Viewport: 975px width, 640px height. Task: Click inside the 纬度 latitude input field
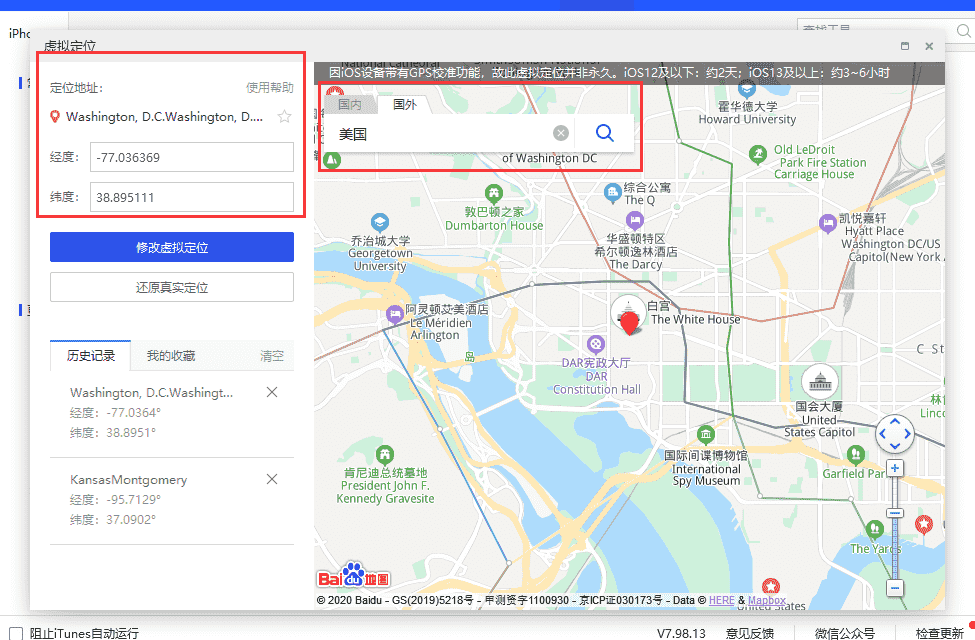point(191,196)
